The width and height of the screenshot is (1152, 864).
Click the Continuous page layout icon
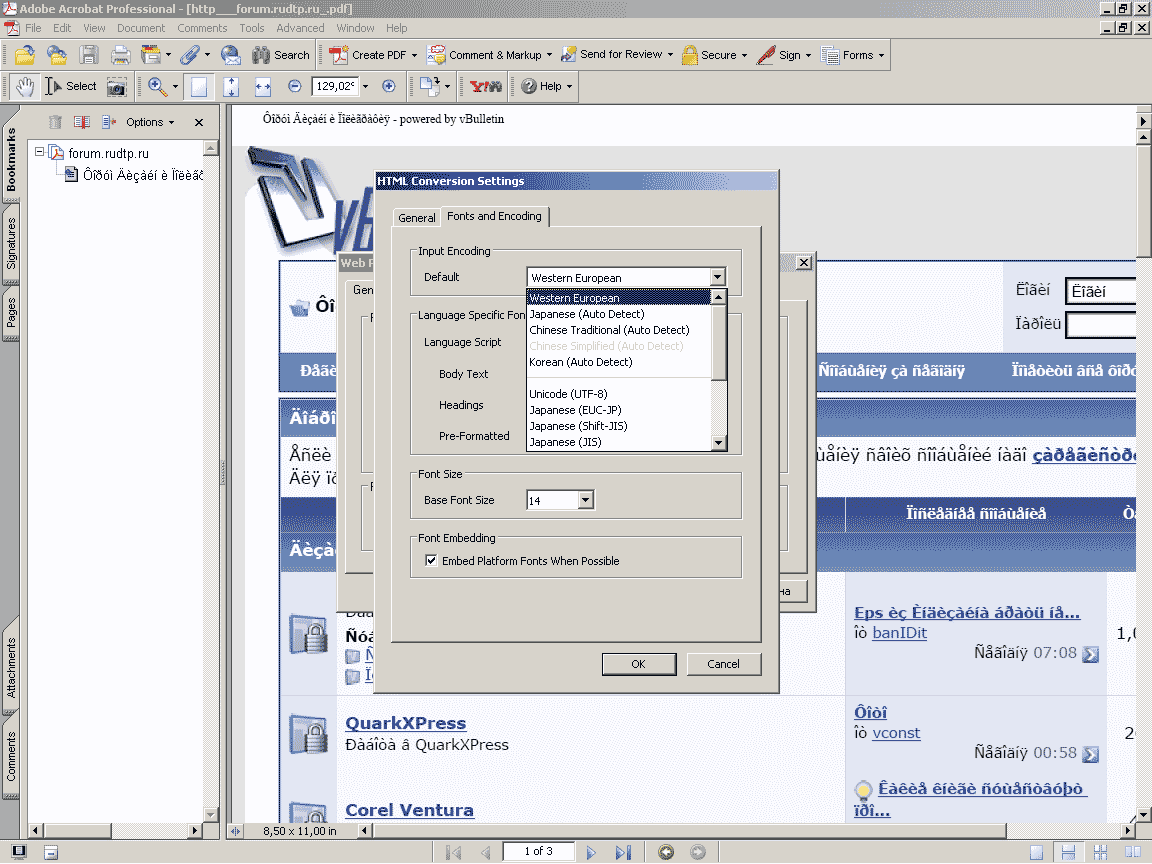(x=1068, y=852)
